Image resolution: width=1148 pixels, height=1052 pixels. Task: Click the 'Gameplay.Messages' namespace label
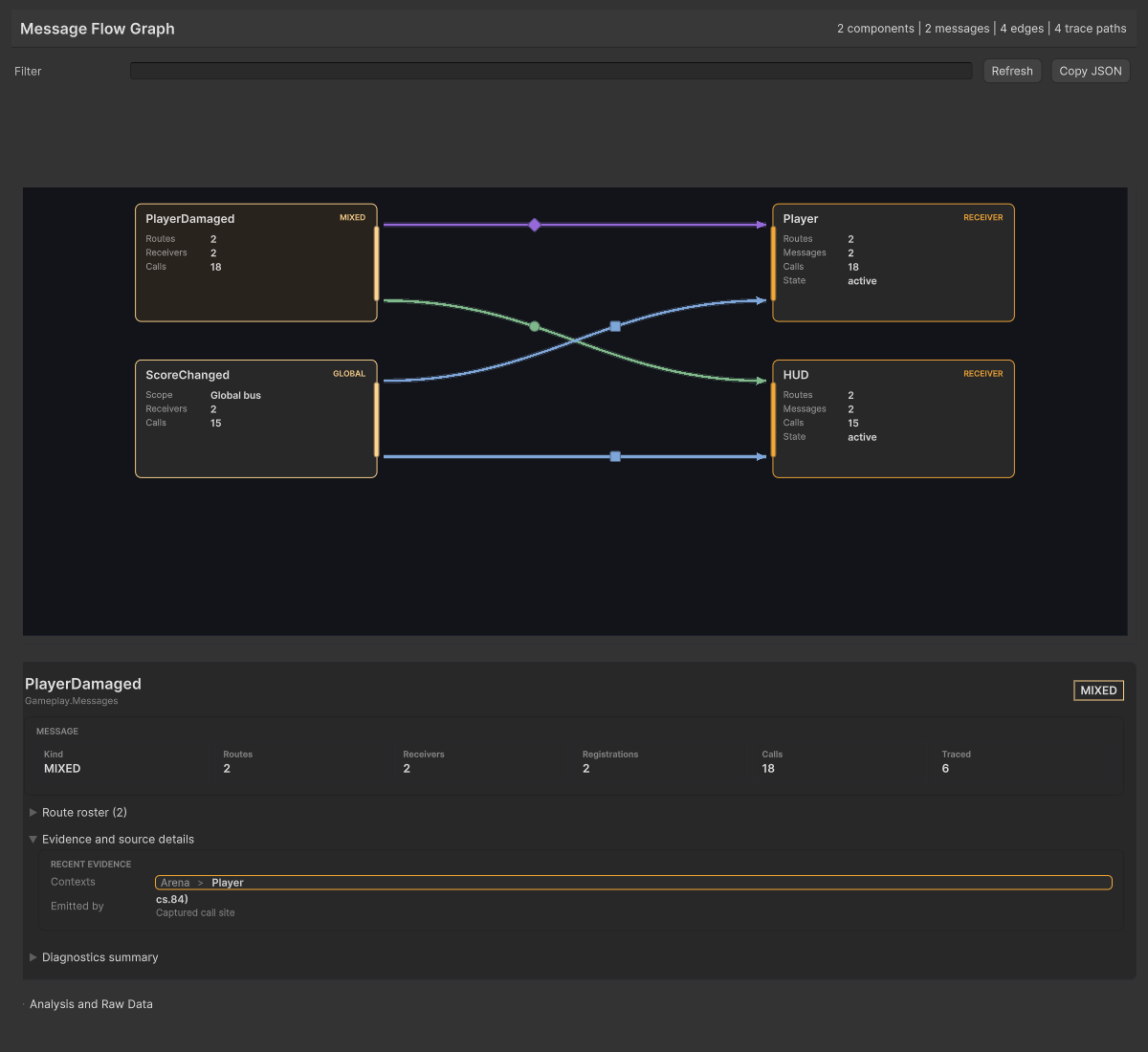click(x=72, y=701)
